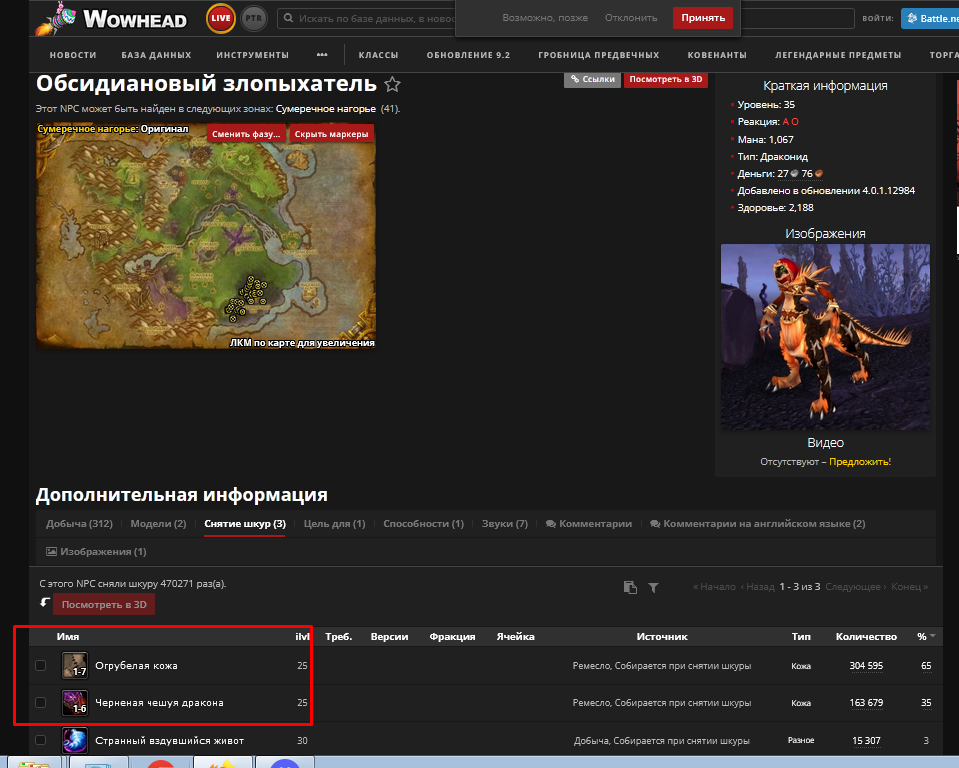Open the Сменить фазу dropdown on map
This screenshot has height=768, width=959.
tap(246, 134)
